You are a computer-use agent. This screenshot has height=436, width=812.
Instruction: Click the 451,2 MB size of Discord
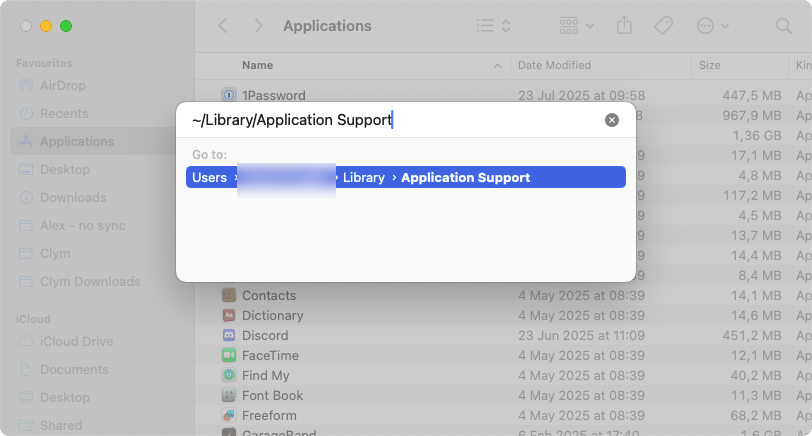(752, 336)
